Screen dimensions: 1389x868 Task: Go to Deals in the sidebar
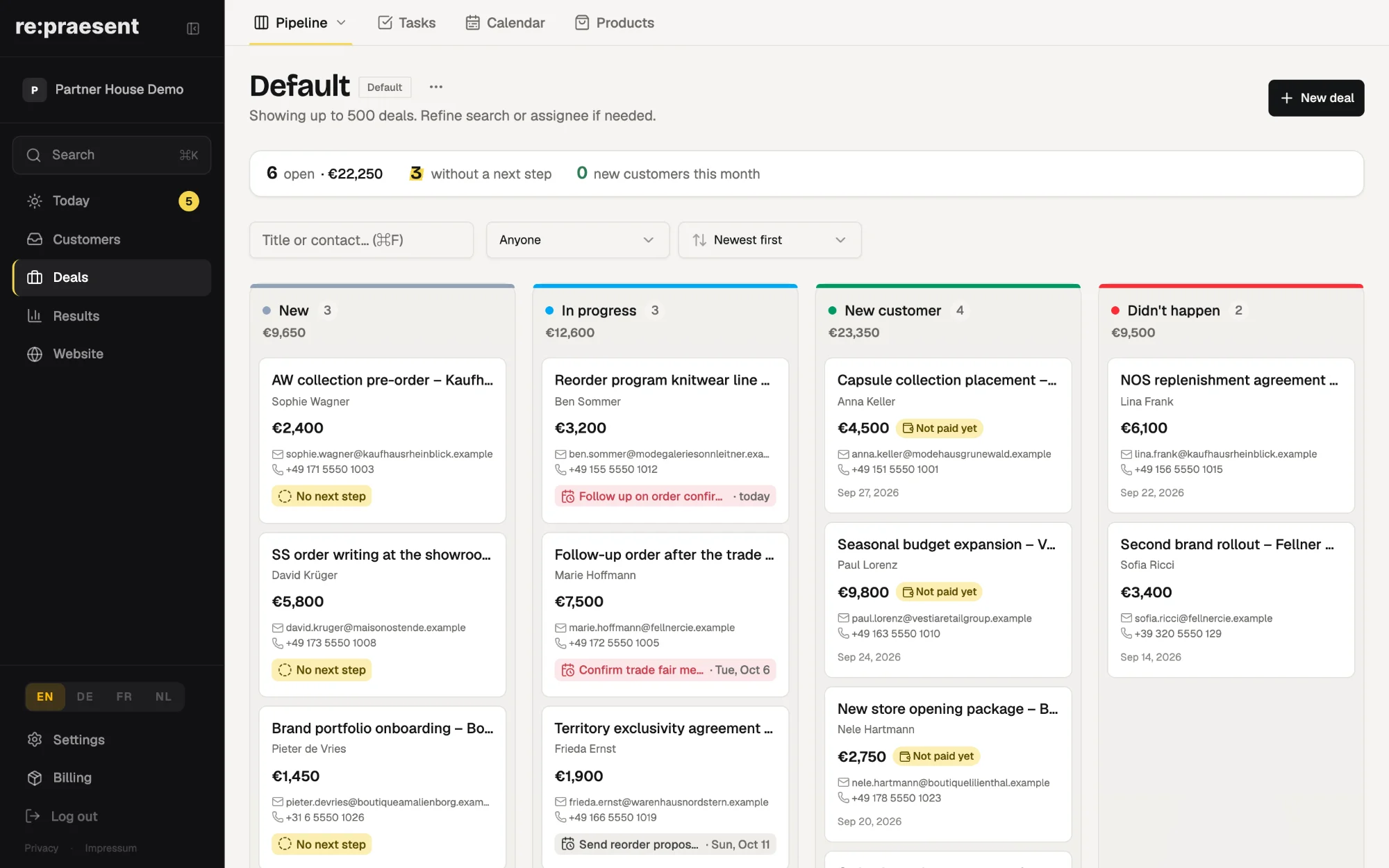tap(112, 278)
